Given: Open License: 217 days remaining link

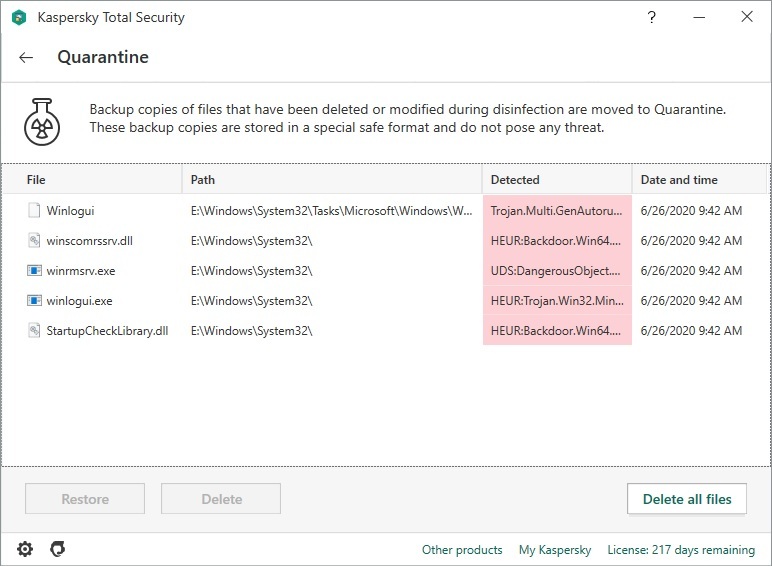Looking at the screenshot, I should (681, 550).
